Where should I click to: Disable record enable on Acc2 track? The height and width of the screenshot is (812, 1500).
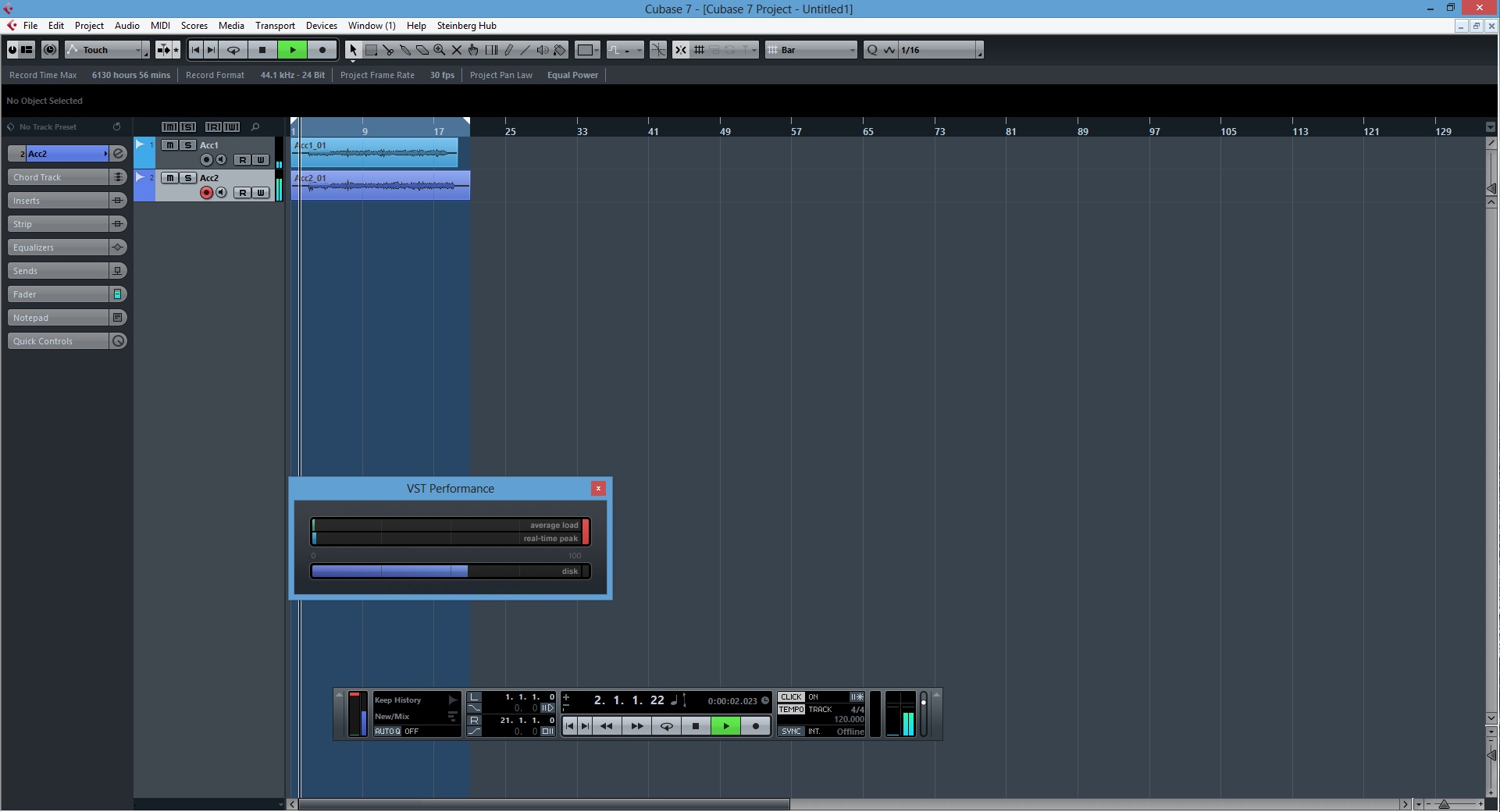206,193
